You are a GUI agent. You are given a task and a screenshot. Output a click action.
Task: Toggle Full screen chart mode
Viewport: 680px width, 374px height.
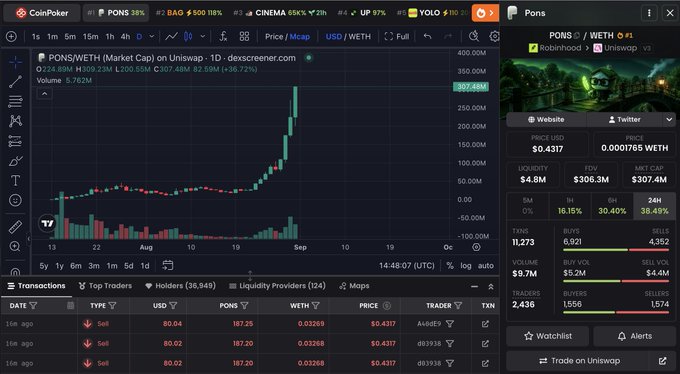[397, 36]
